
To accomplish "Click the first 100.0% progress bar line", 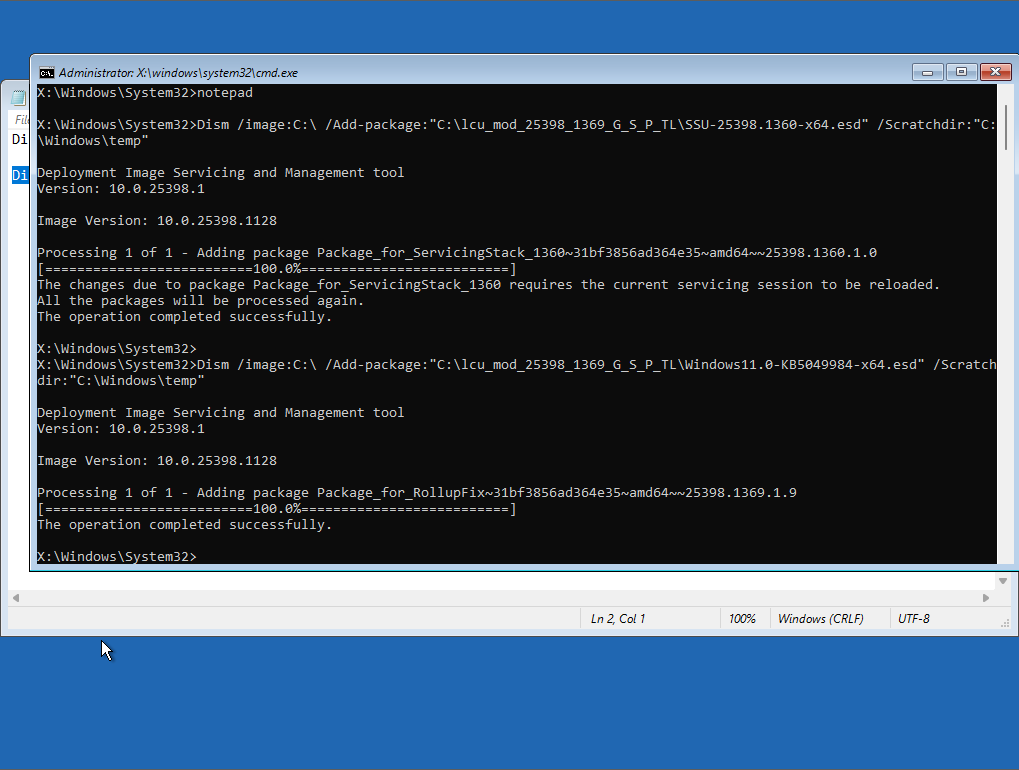I will pyautogui.click(x=277, y=269).
